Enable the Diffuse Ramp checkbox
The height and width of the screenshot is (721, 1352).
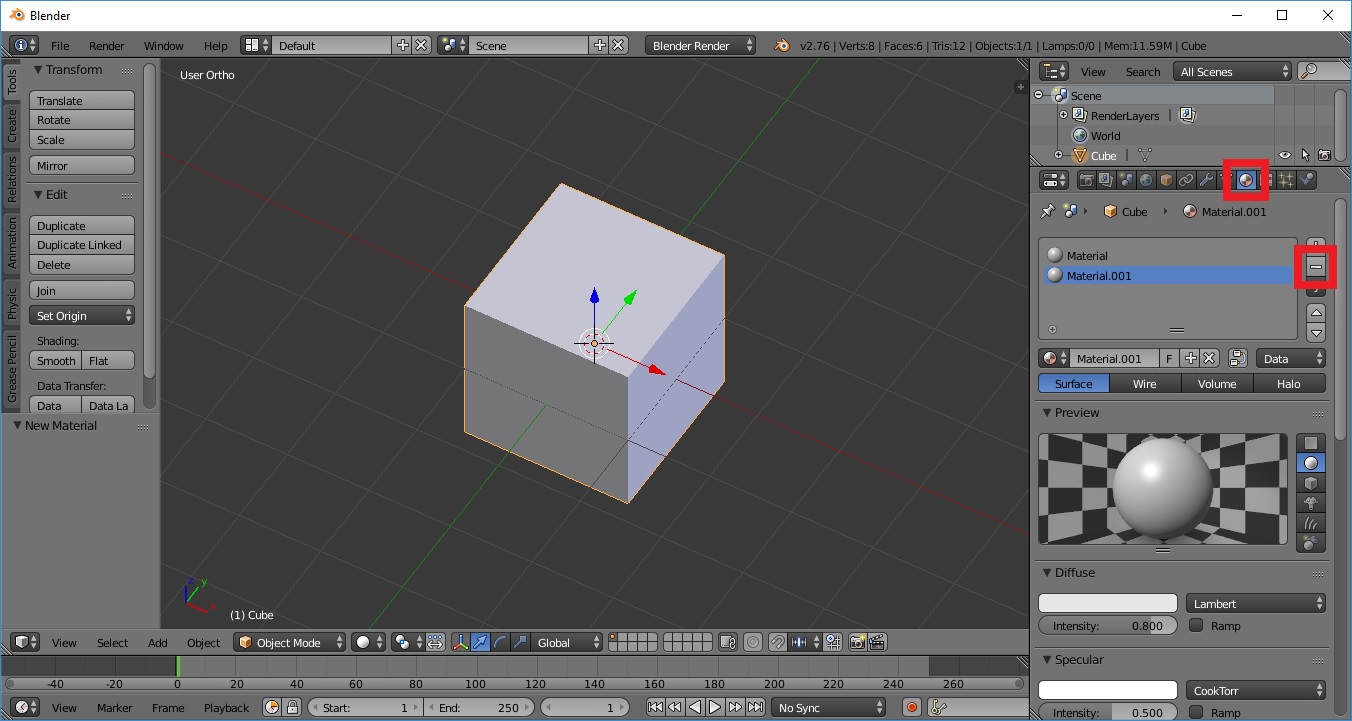pyautogui.click(x=1196, y=626)
